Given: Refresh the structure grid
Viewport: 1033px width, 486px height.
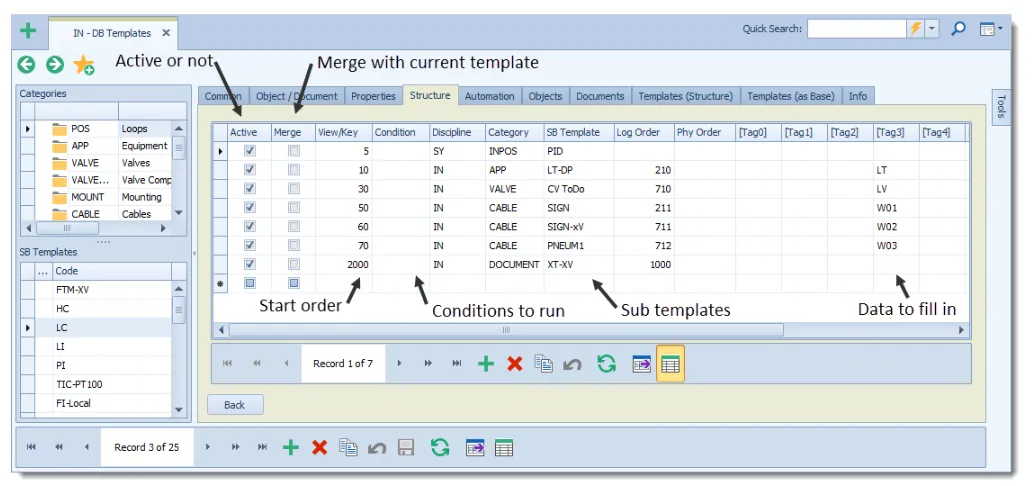Looking at the screenshot, I should pyautogui.click(x=606, y=364).
